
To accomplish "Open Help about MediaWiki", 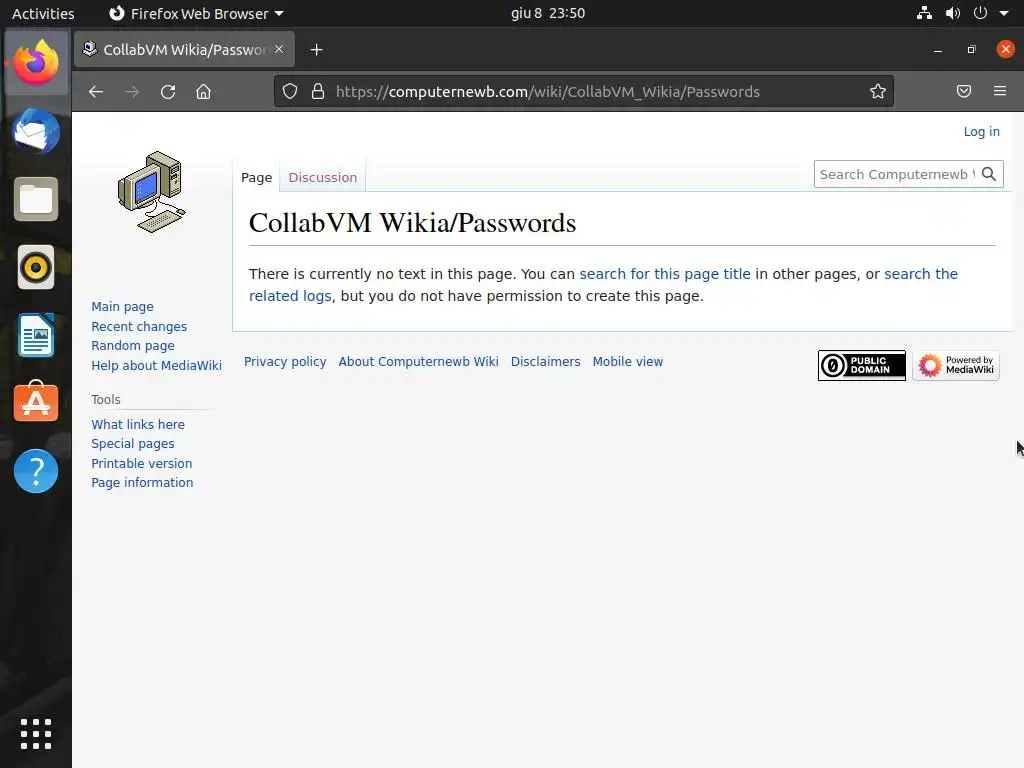I will [x=157, y=365].
